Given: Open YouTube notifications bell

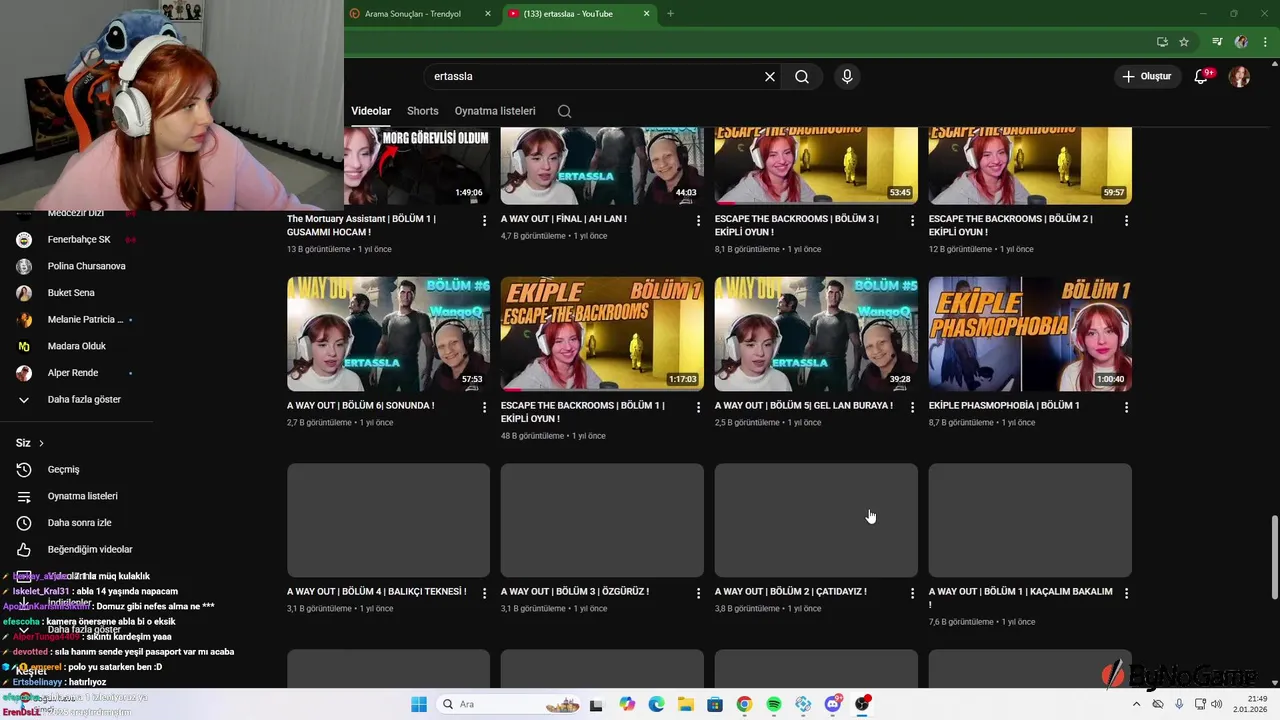Looking at the screenshot, I should [x=1201, y=76].
